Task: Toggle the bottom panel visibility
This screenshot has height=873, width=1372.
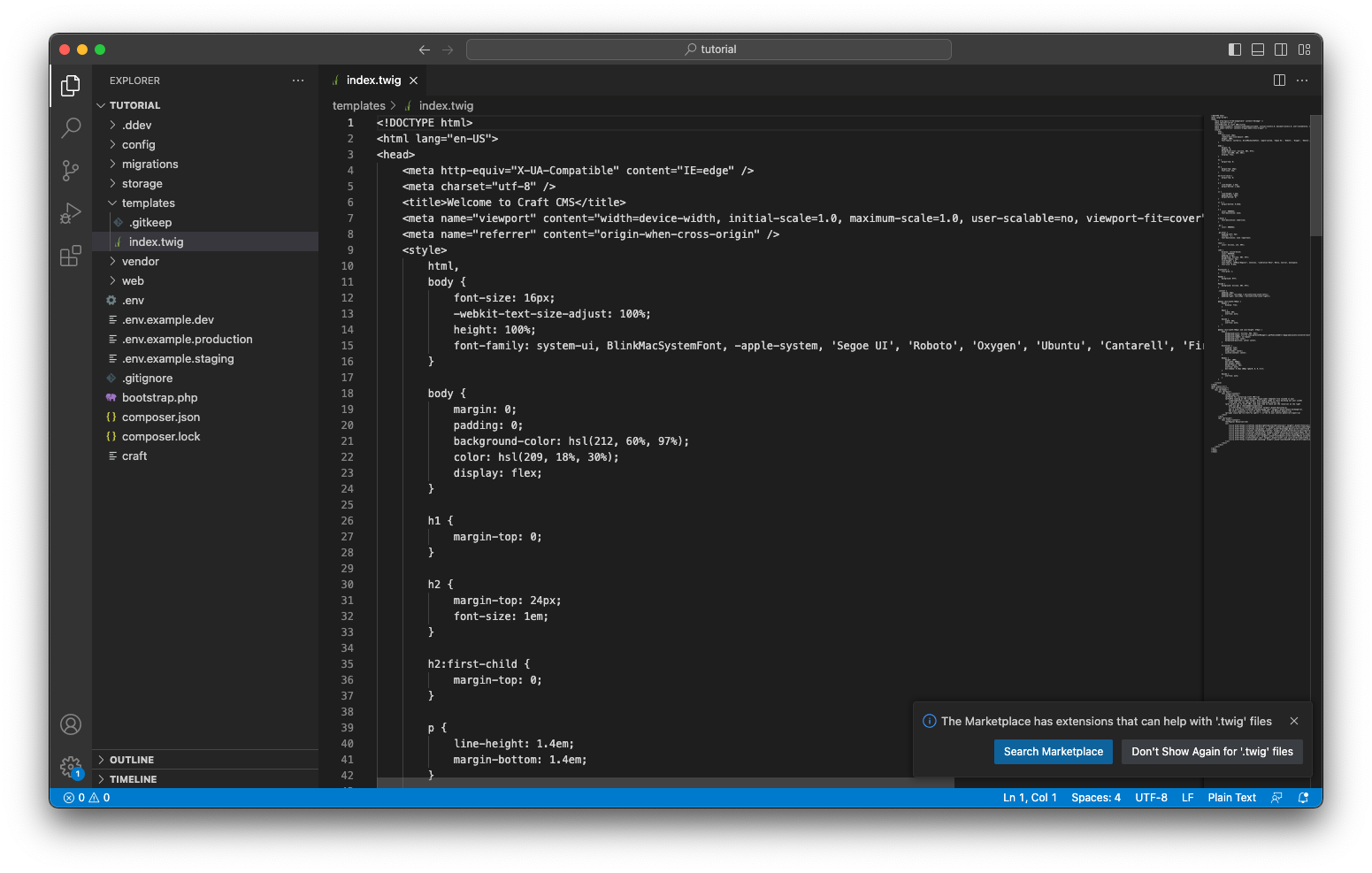Action: (x=1257, y=50)
